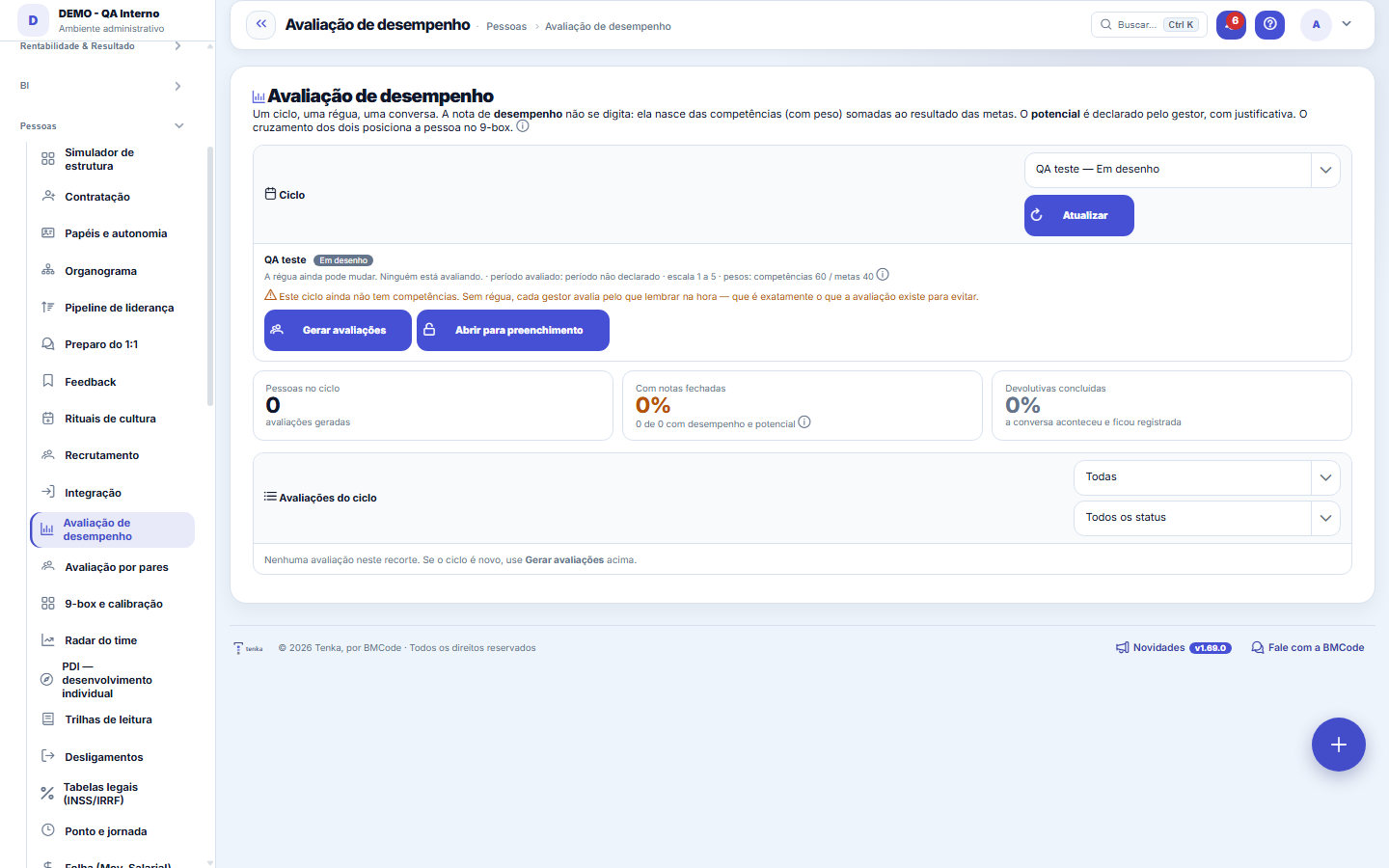Click Gerar avaliações button
This screenshot has height=868, width=1389.
[x=338, y=330]
